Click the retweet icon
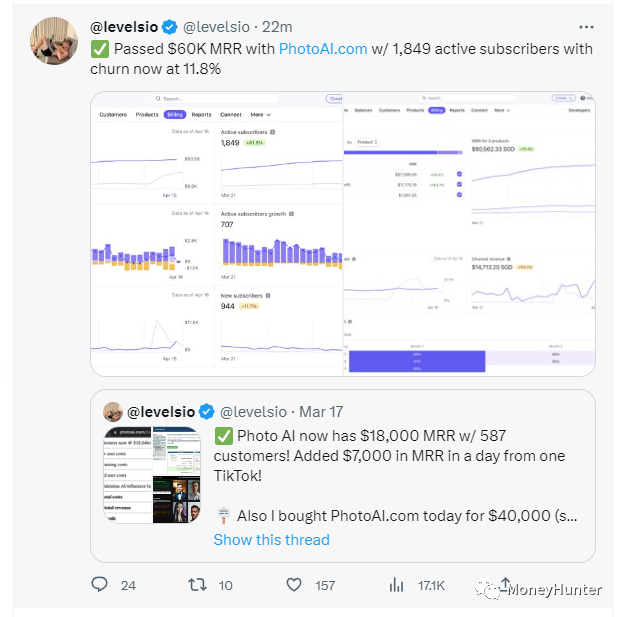The width and height of the screenshot is (621, 617). pyautogui.click(x=197, y=584)
